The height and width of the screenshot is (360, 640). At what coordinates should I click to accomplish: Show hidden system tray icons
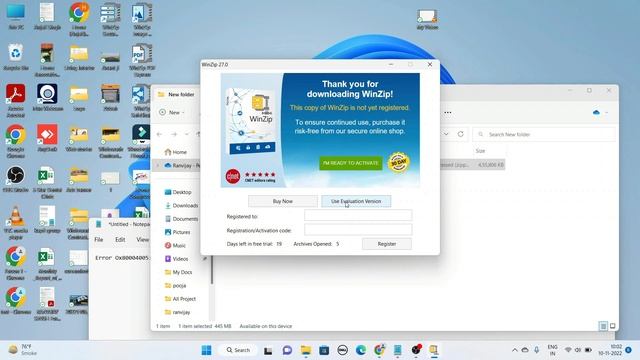click(515, 350)
